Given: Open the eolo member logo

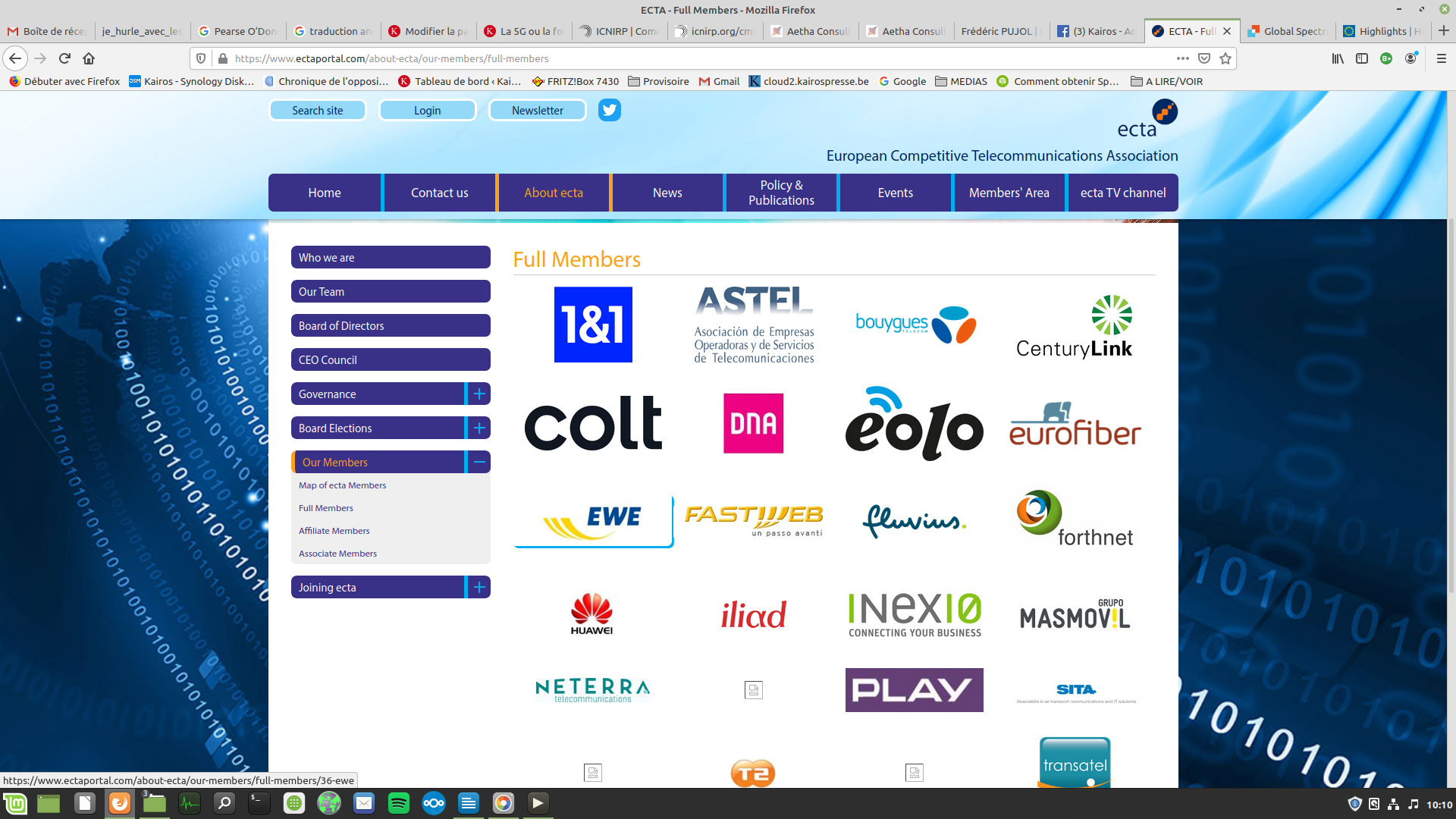Looking at the screenshot, I should [x=914, y=423].
